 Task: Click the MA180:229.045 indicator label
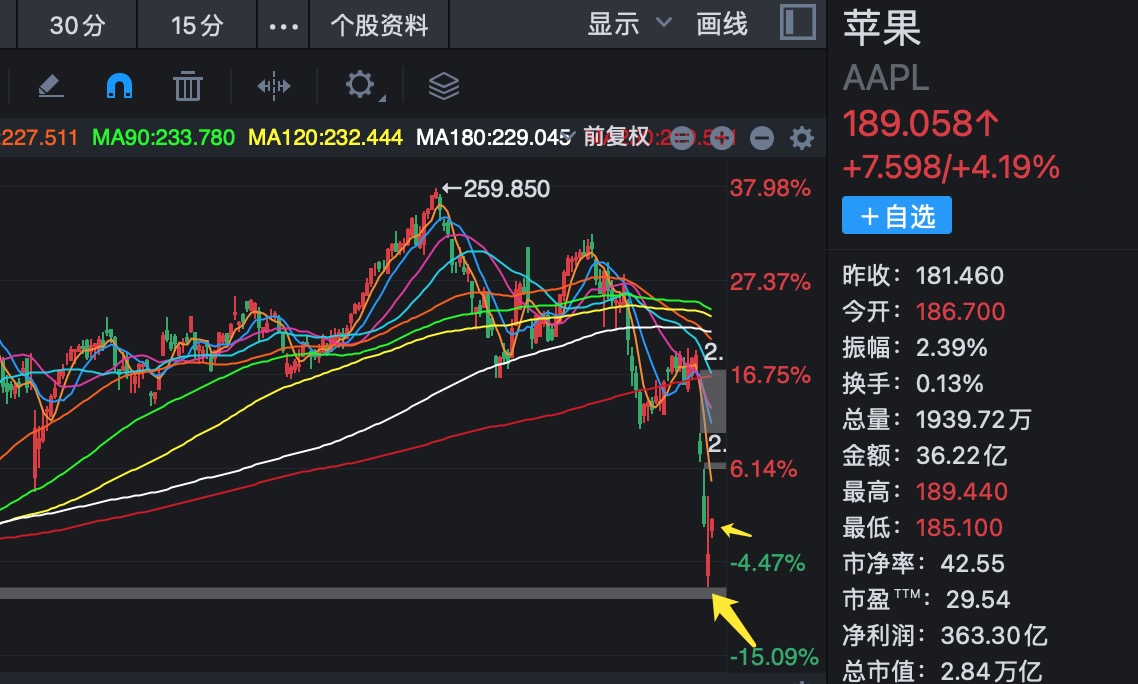pyautogui.click(x=493, y=137)
